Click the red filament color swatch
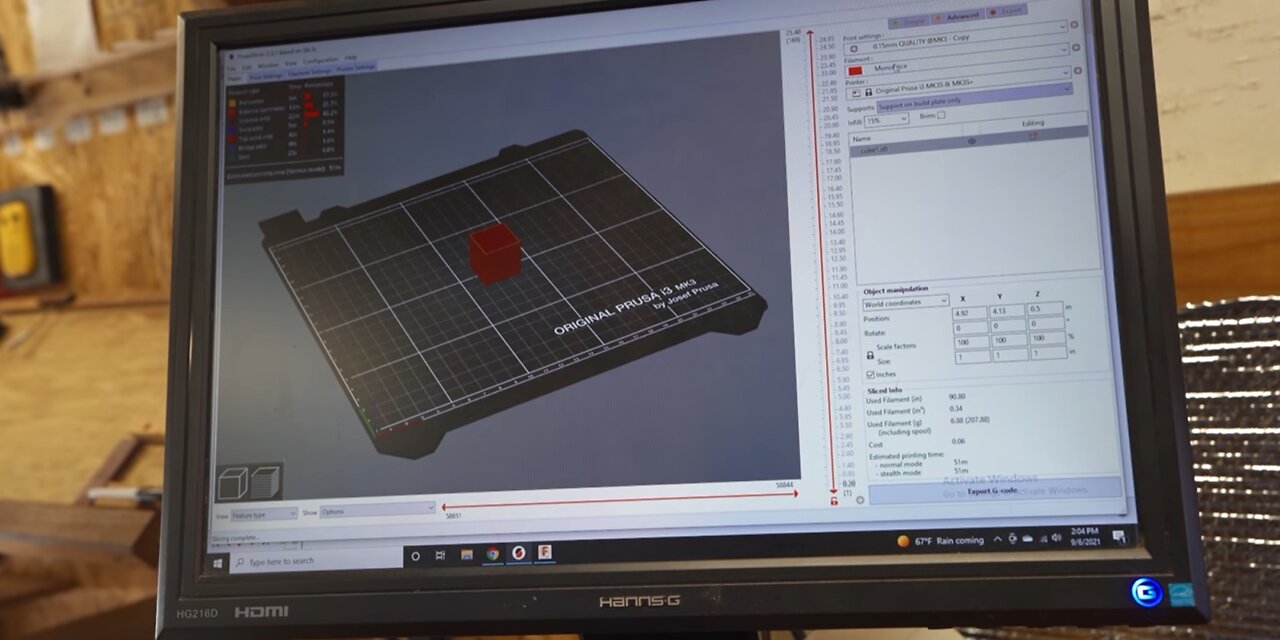This screenshot has height=640, width=1280. 855,71
